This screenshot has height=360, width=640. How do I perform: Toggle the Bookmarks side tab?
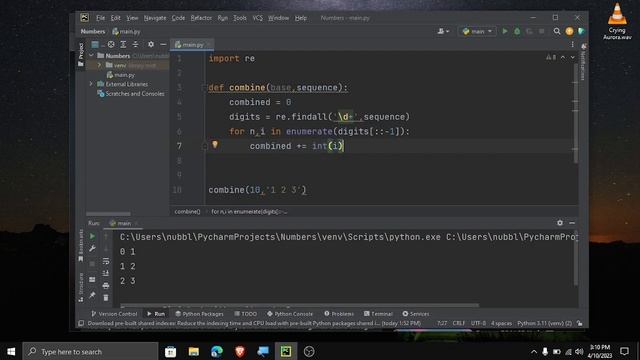[81, 245]
